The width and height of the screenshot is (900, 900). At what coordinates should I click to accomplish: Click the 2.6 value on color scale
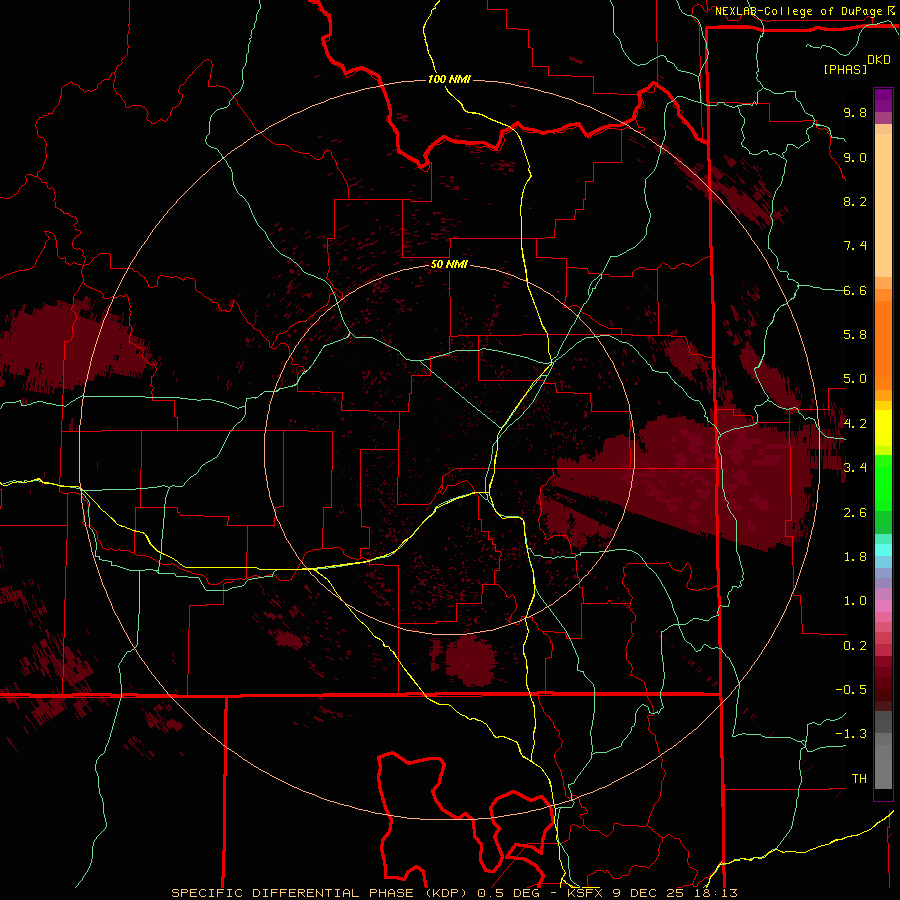coord(855,512)
